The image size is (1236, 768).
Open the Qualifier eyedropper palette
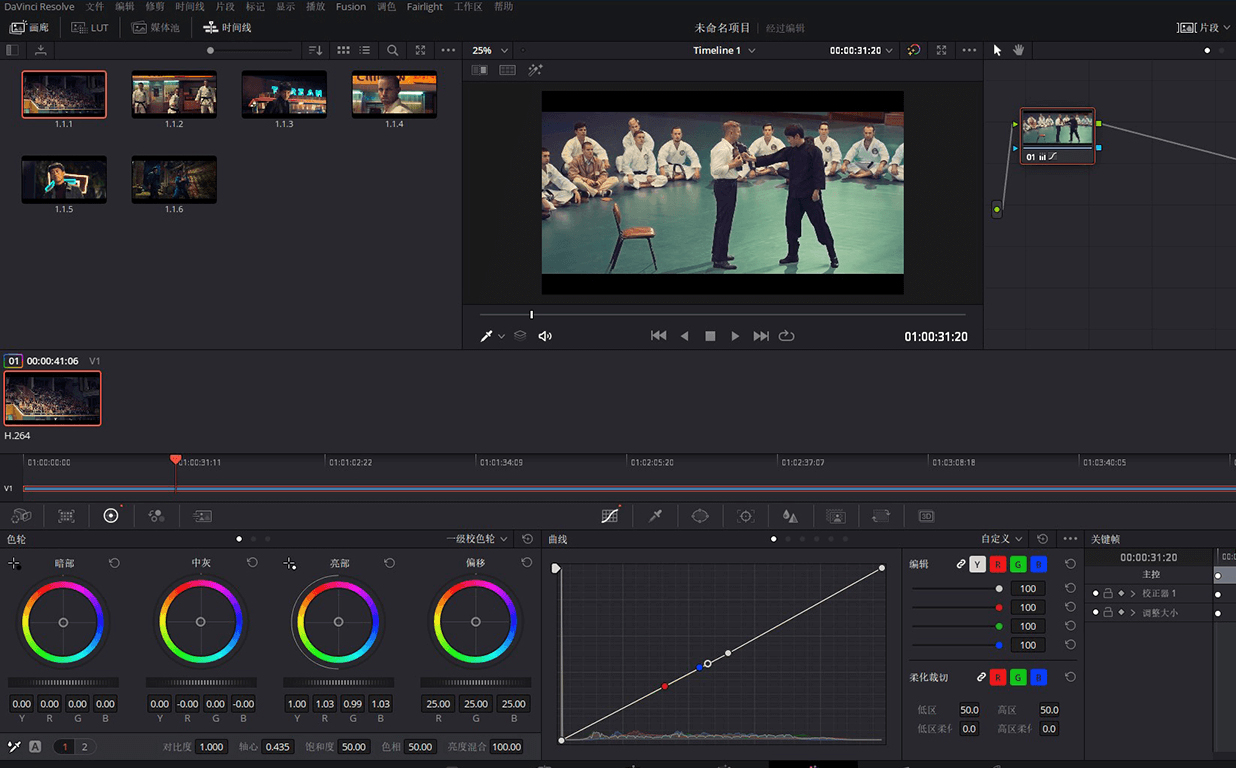tap(656, 516)
